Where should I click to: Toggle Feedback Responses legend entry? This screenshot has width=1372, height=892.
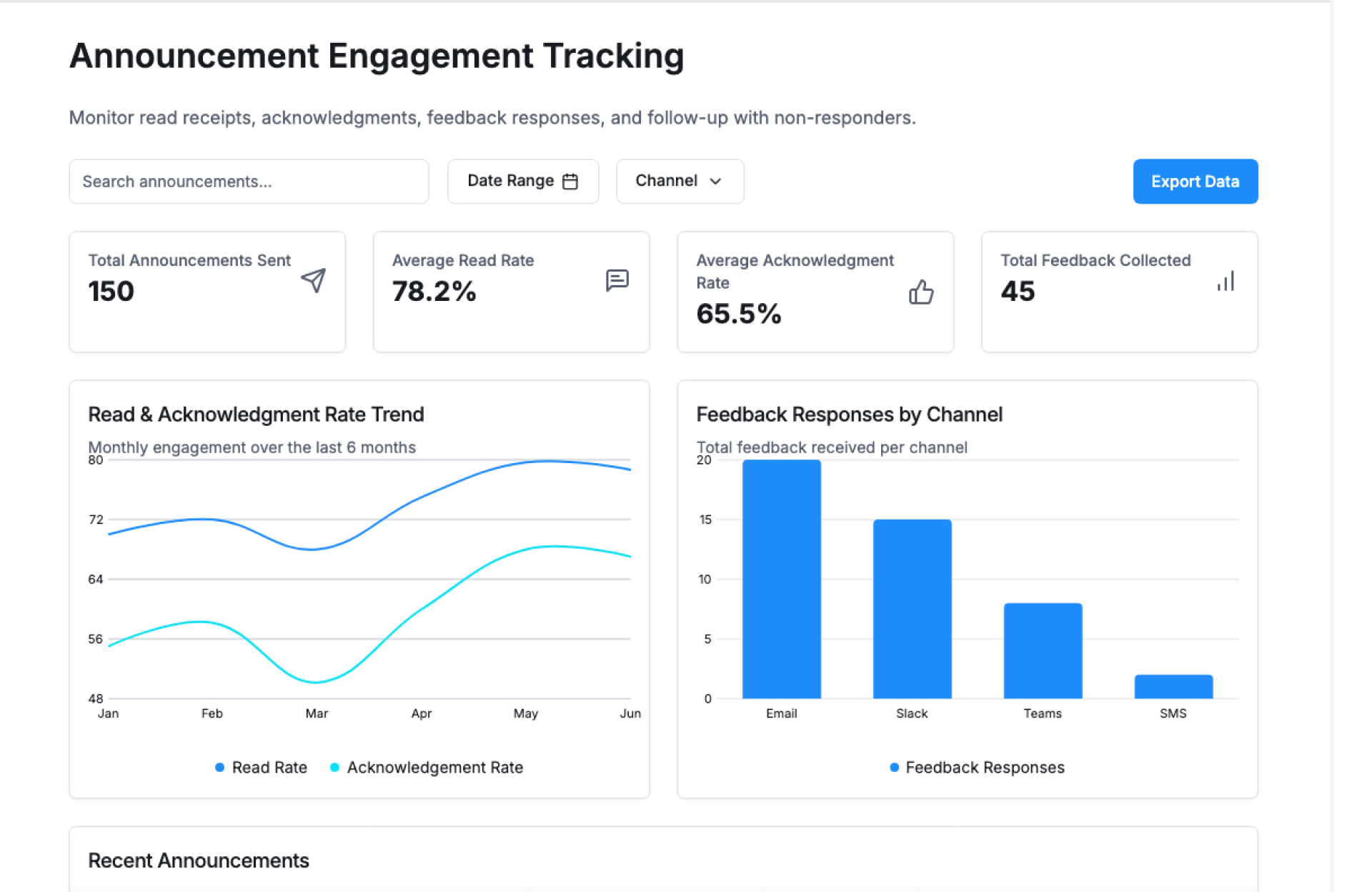click(984, 767)
